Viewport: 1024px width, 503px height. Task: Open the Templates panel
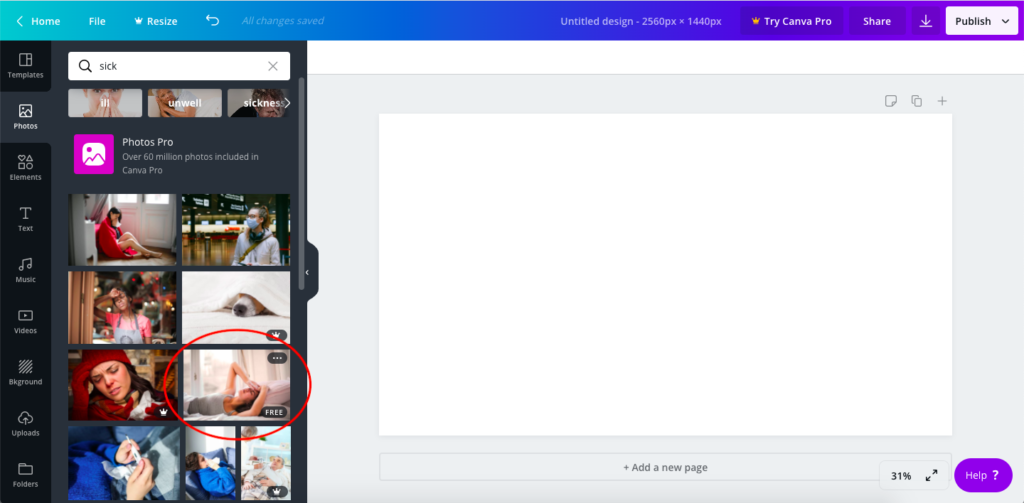pyautogui.click(x=25, y=66)
